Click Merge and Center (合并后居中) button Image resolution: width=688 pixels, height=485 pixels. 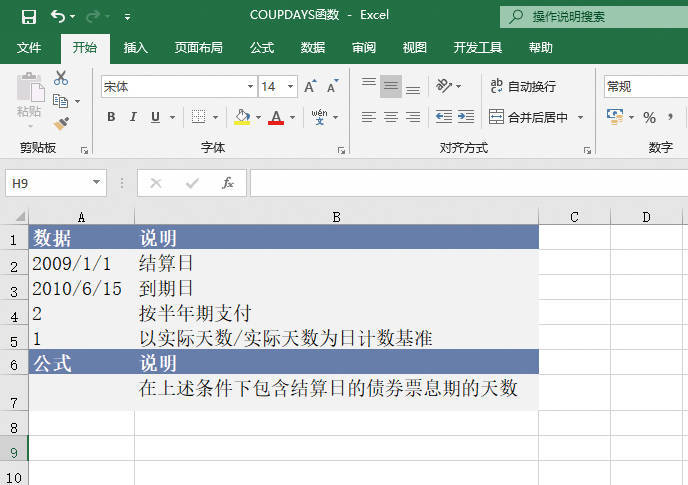528,117
